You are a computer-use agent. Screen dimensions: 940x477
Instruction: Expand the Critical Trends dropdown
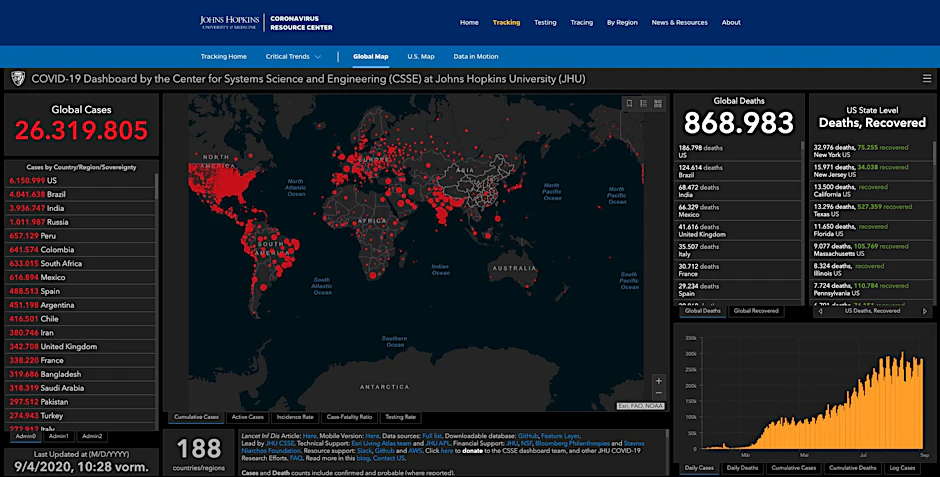click(x=293, y=56)
